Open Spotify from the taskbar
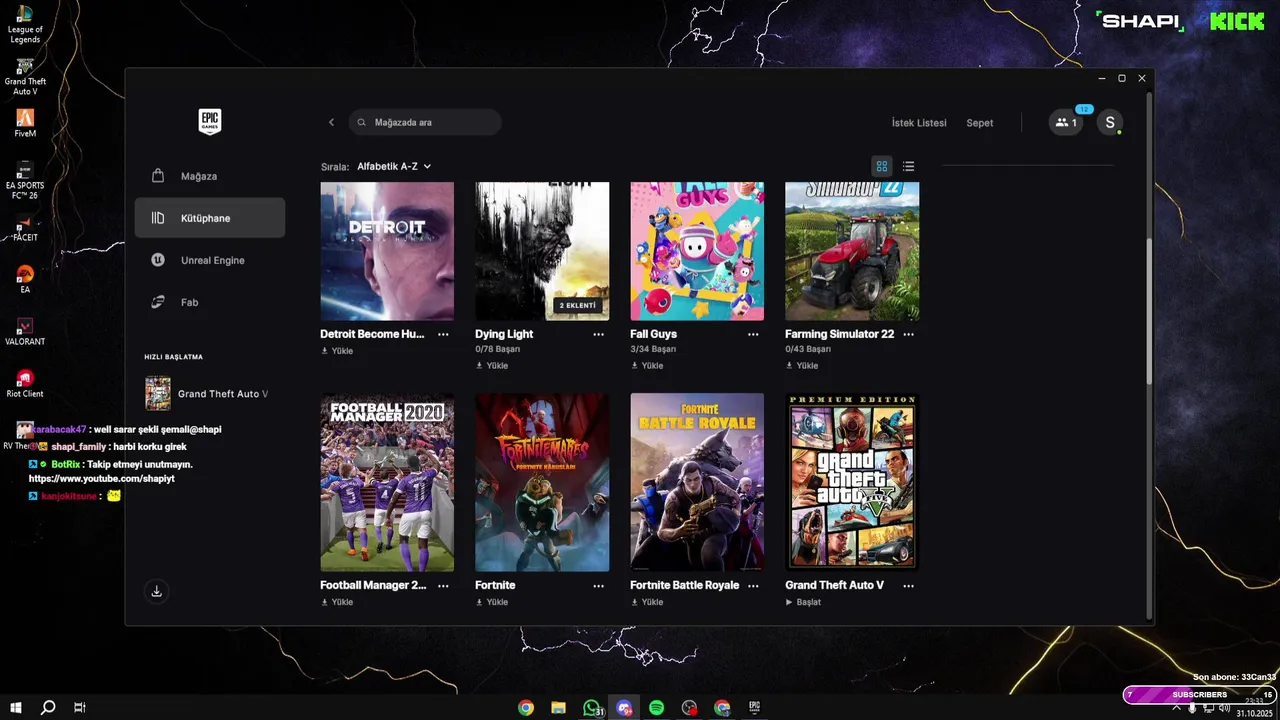1280x720 pixels. point(657,707)
